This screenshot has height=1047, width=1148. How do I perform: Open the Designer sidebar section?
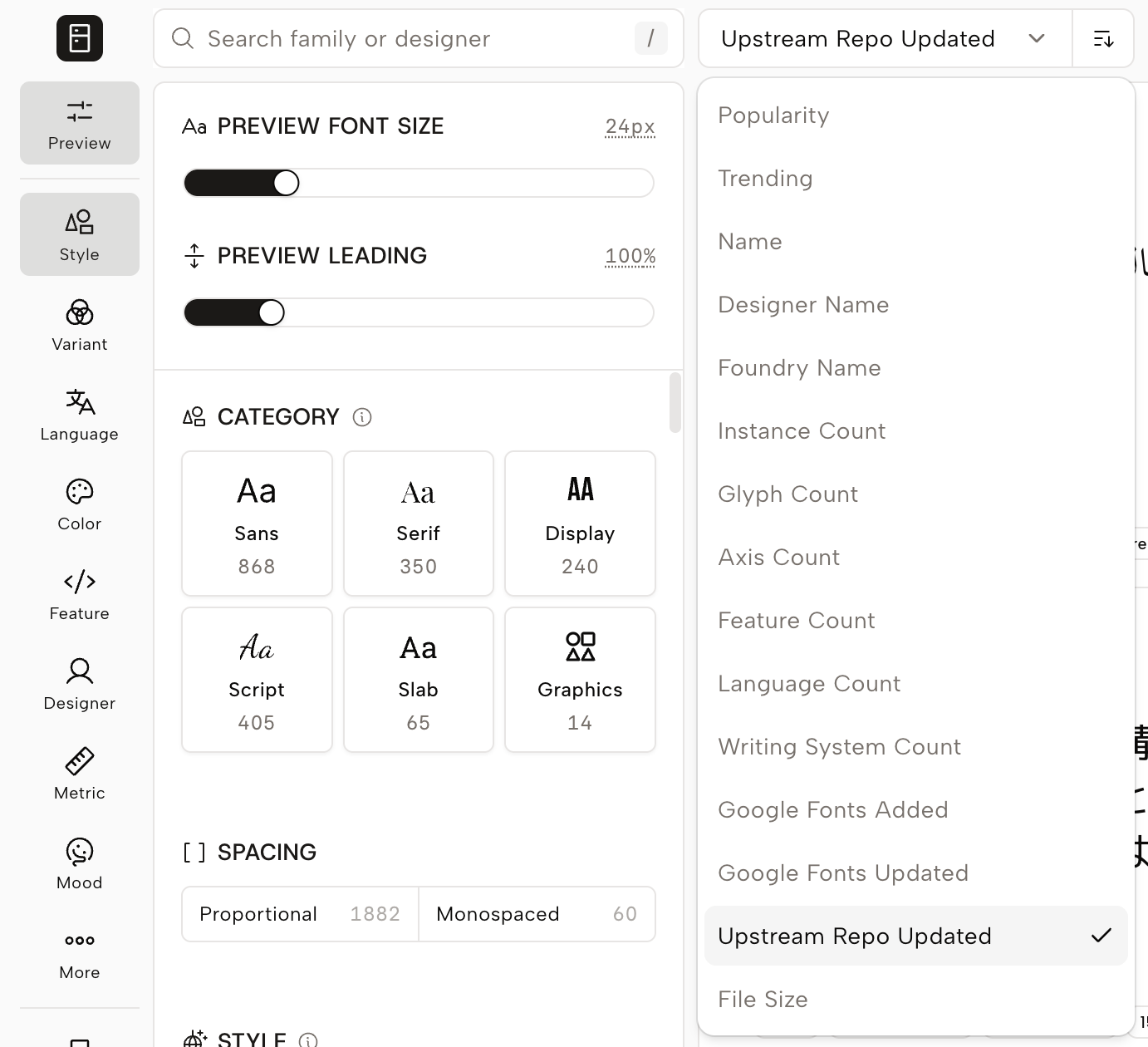pos(80,684)
